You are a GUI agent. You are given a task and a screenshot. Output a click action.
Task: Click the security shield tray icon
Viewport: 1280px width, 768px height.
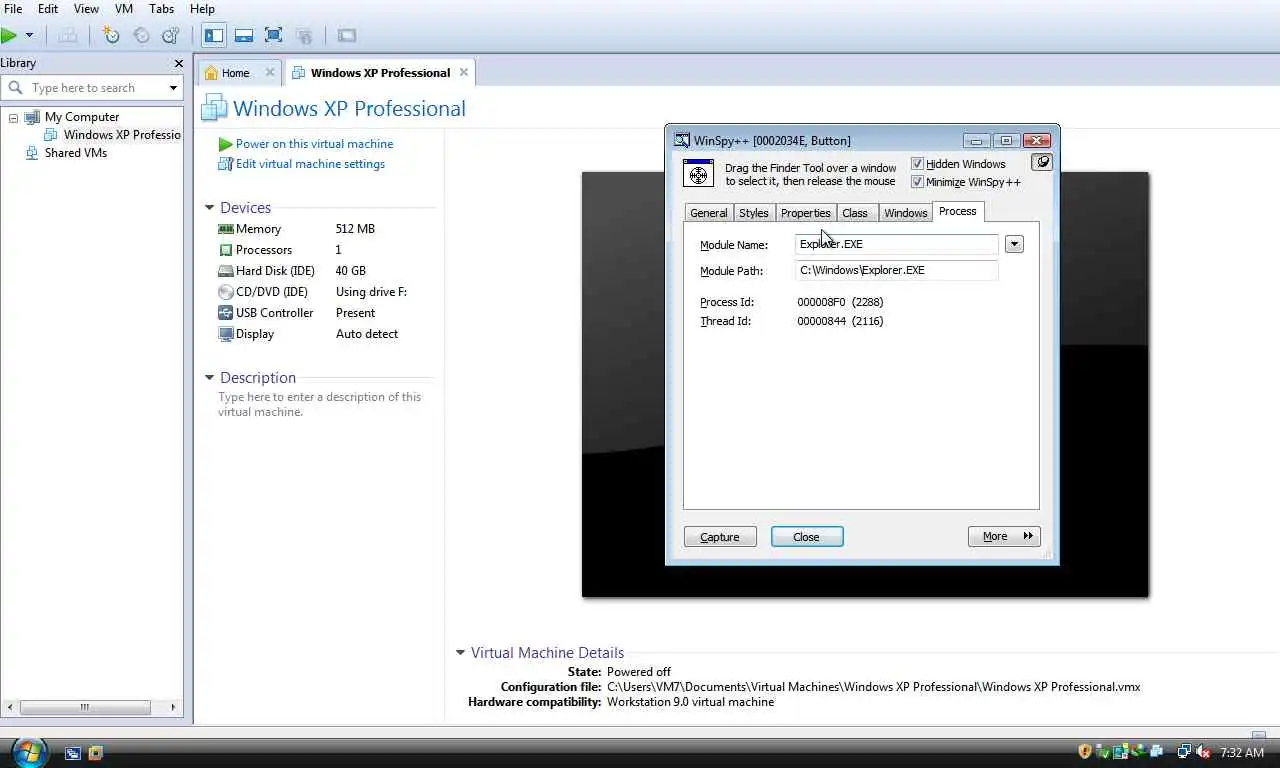[x=1085, y=752]
